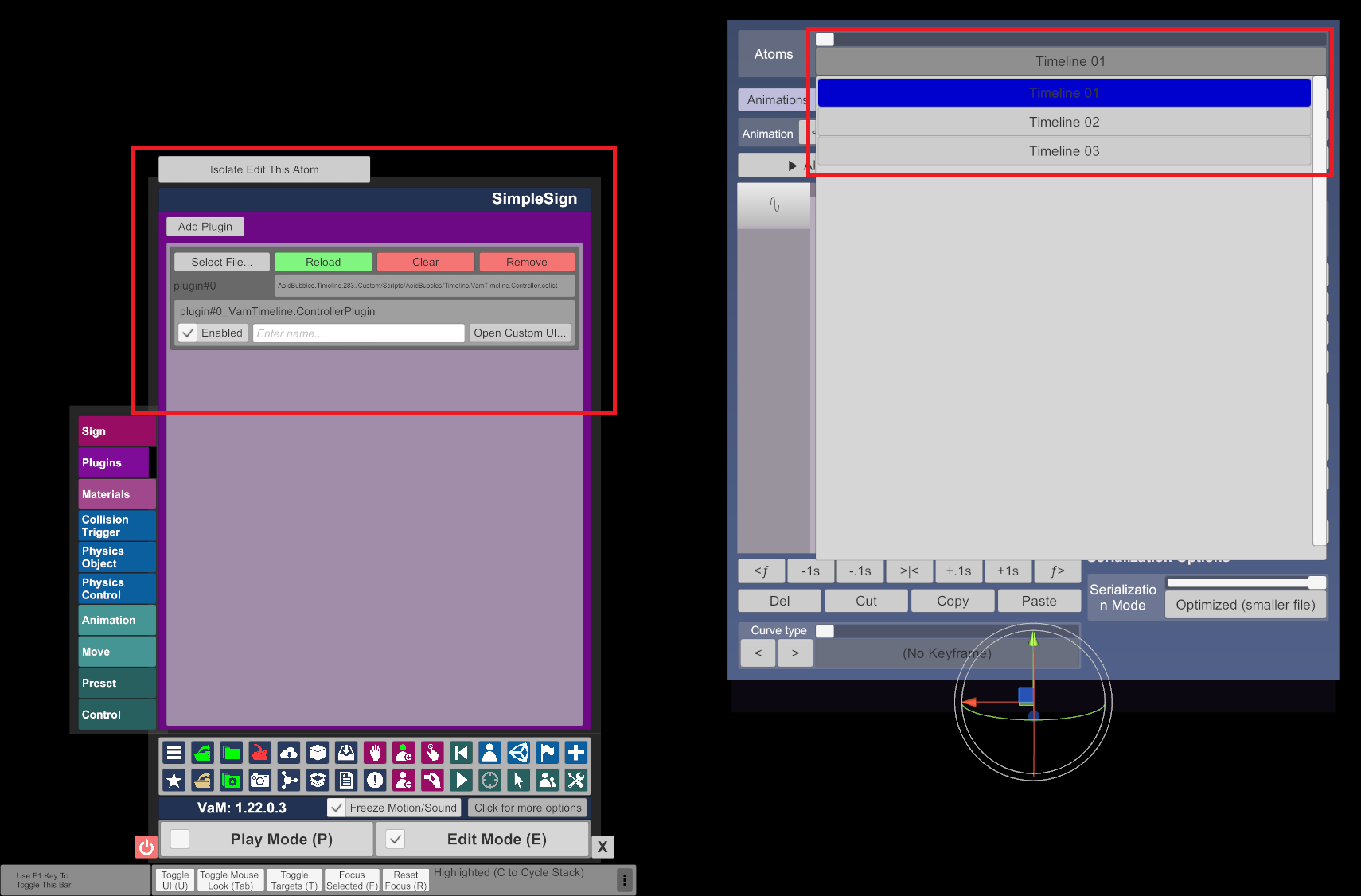Click the Add Plugin button

point(205,227)
